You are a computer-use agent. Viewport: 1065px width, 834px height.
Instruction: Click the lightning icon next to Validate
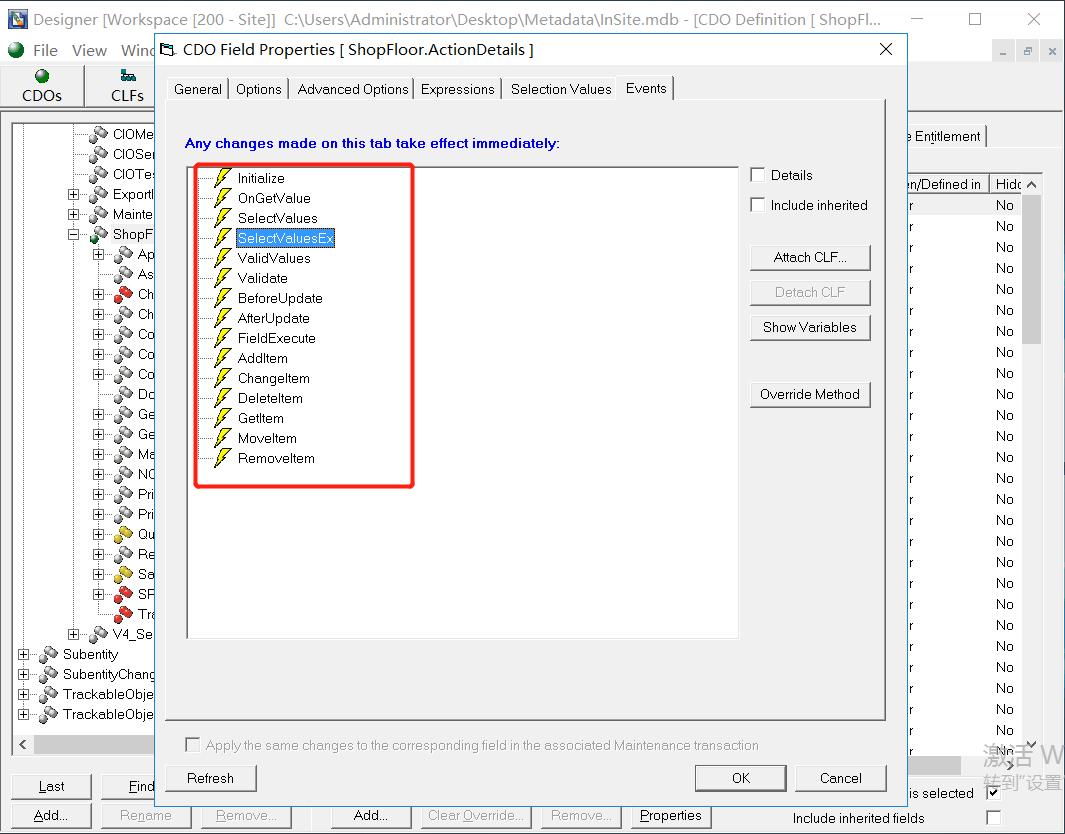point(223,278)
